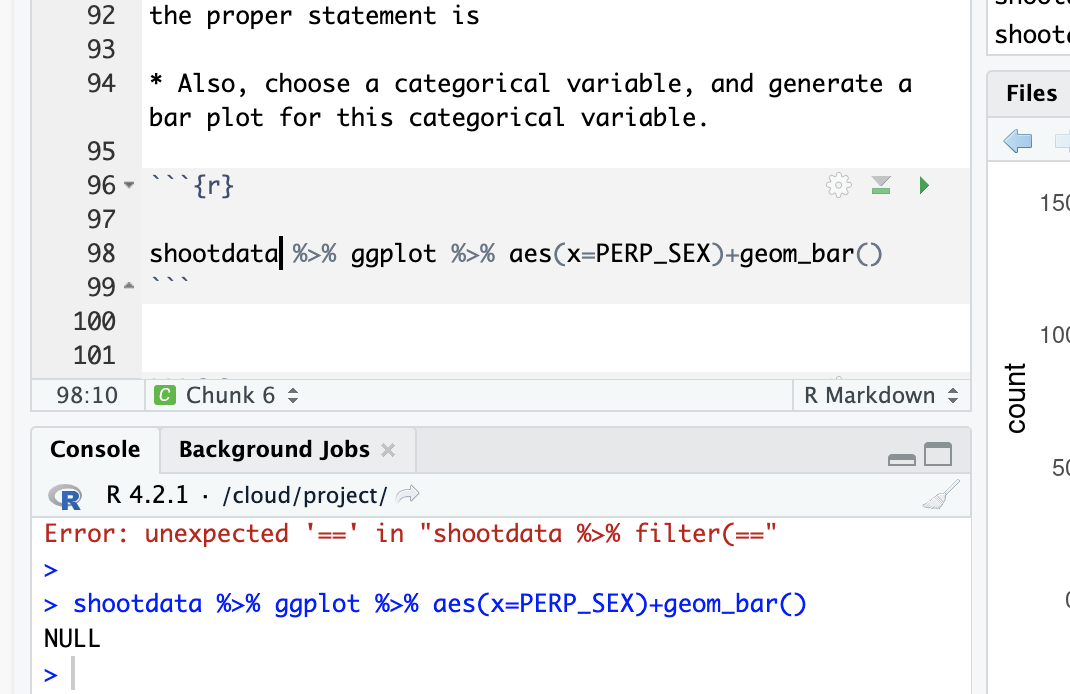The width and height of the screenshot is (1070, 694).
Task: Open the Files pane tab
Action: coord(1031,93)
